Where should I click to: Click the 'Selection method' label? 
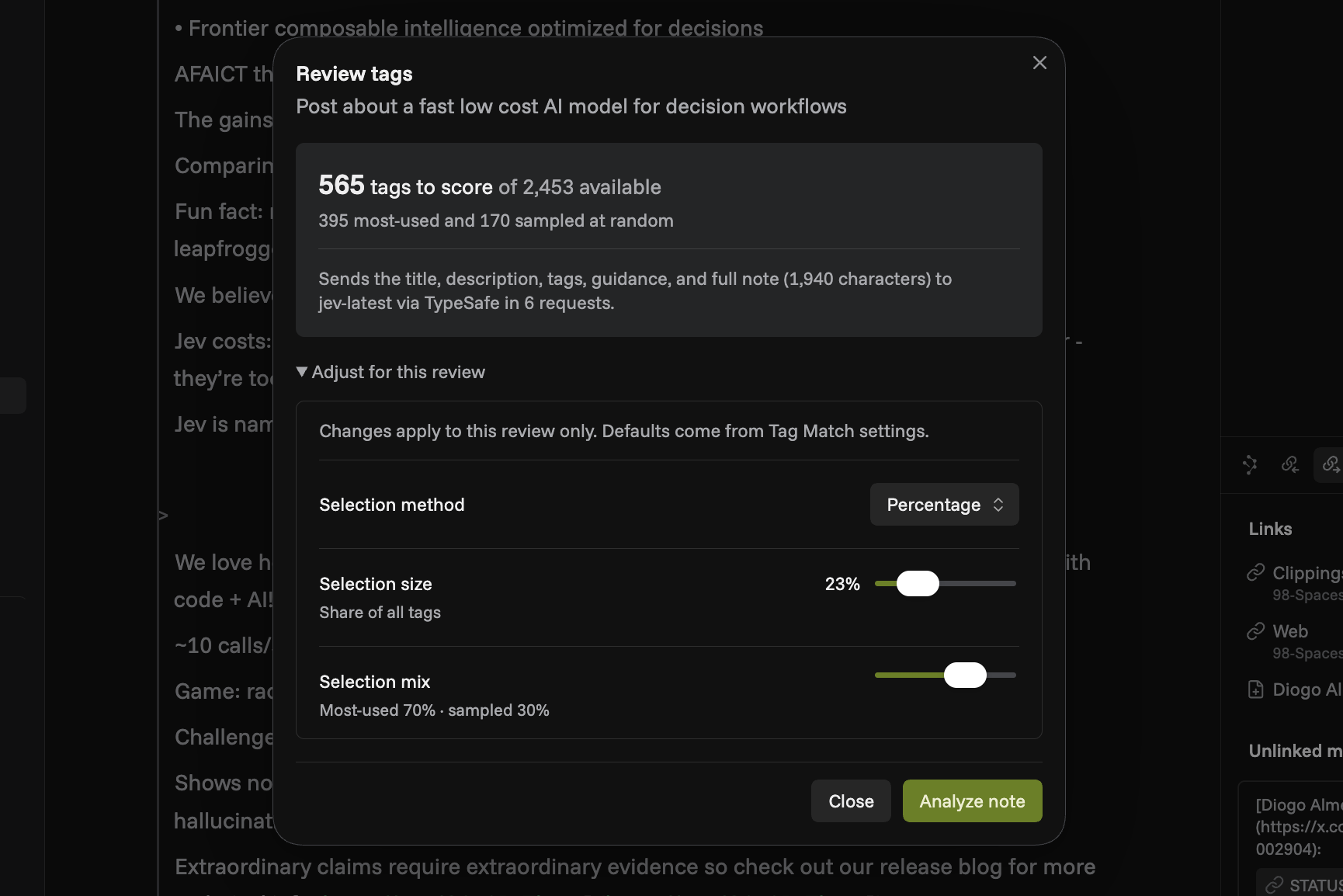(391, 505)
